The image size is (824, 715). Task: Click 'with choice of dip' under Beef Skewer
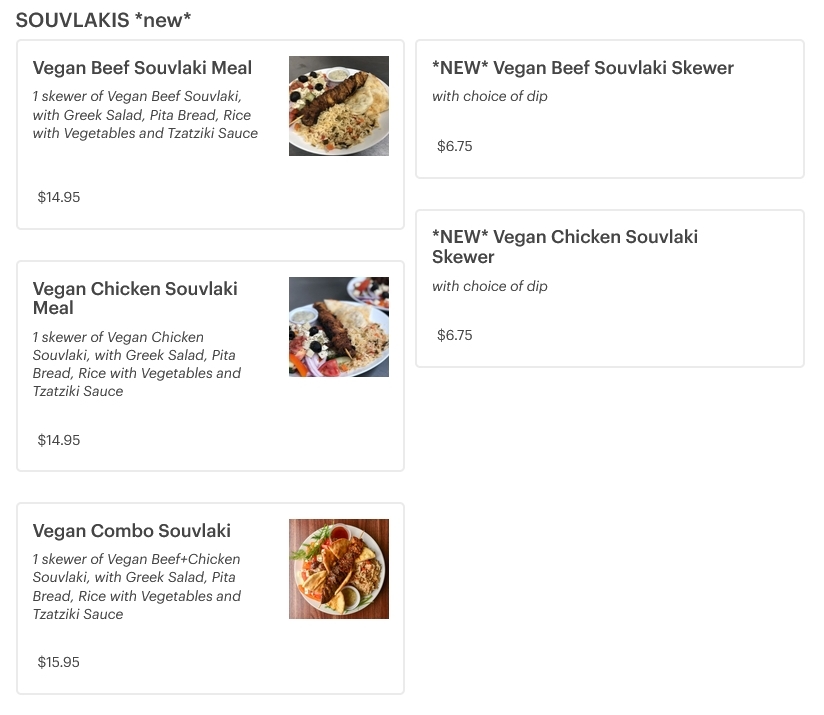[490, 97]
